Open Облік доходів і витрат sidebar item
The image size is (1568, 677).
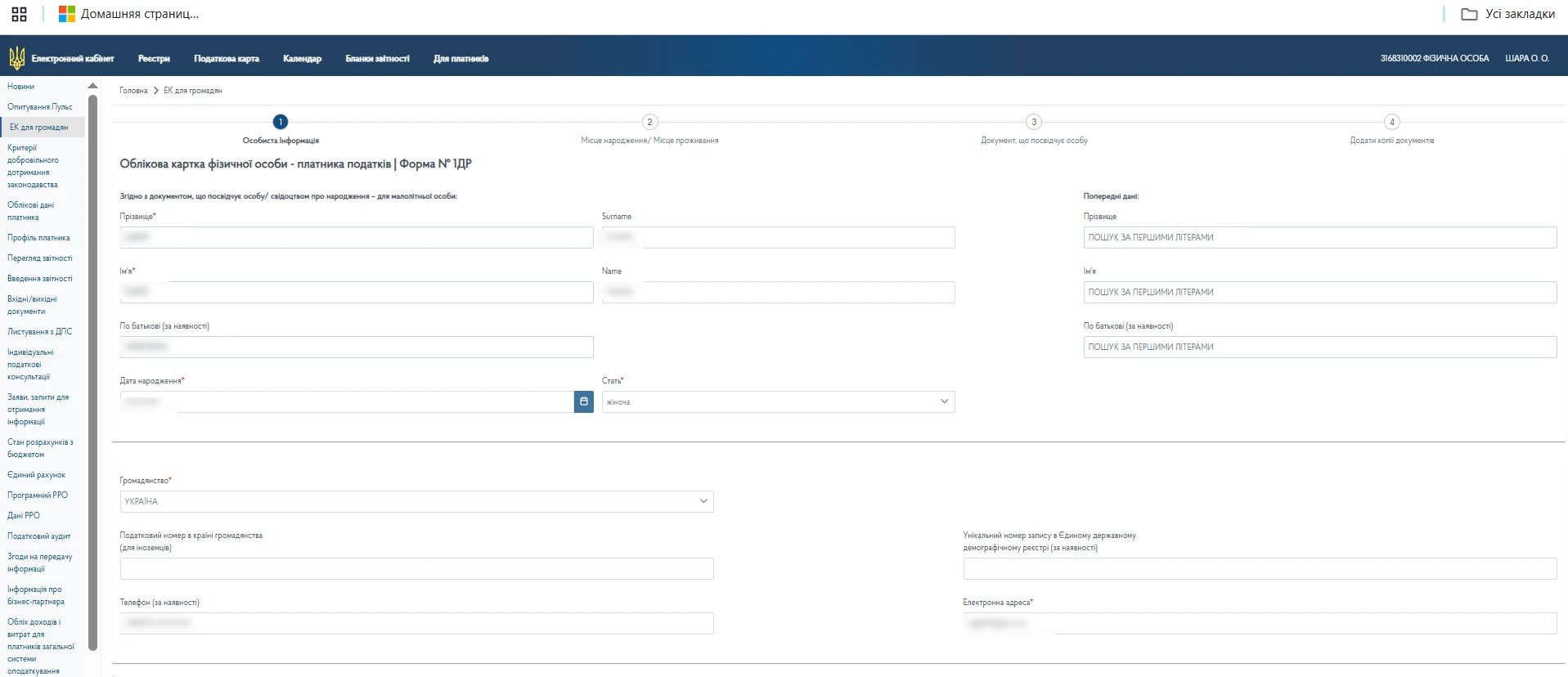coord(41,646)
